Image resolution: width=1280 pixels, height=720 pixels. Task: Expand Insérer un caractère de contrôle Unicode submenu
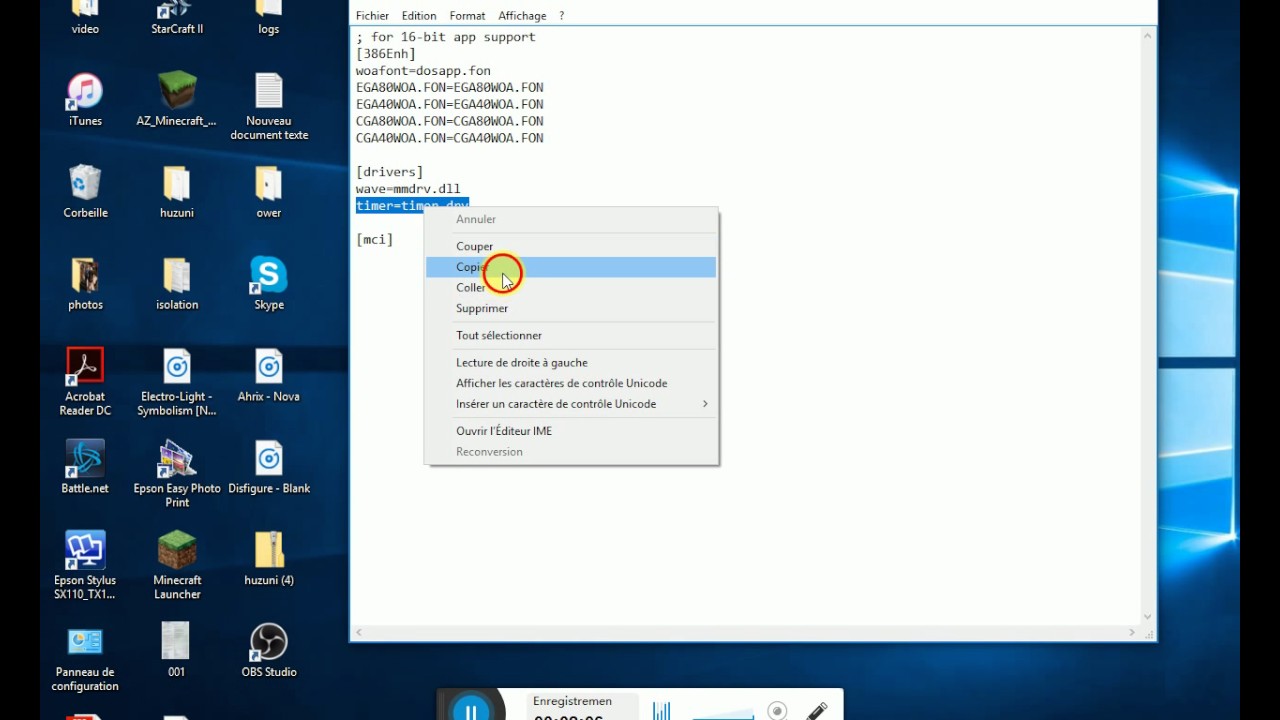[x=571, y=404]
